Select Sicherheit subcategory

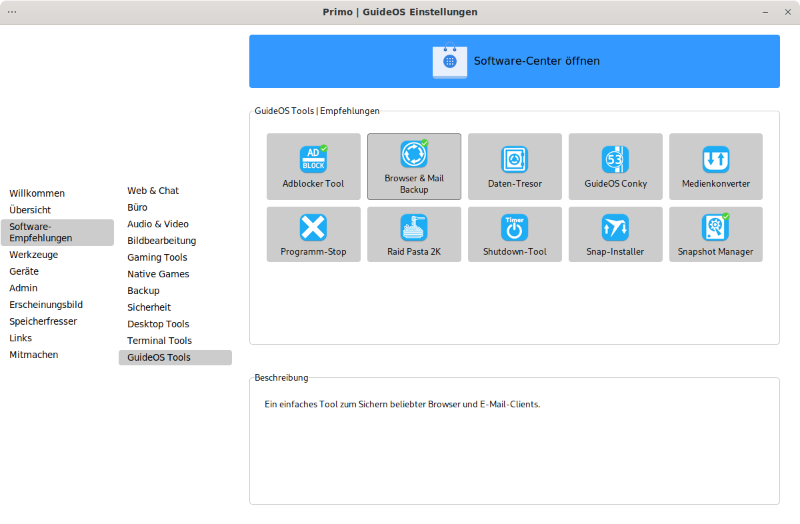click(149, 307)
